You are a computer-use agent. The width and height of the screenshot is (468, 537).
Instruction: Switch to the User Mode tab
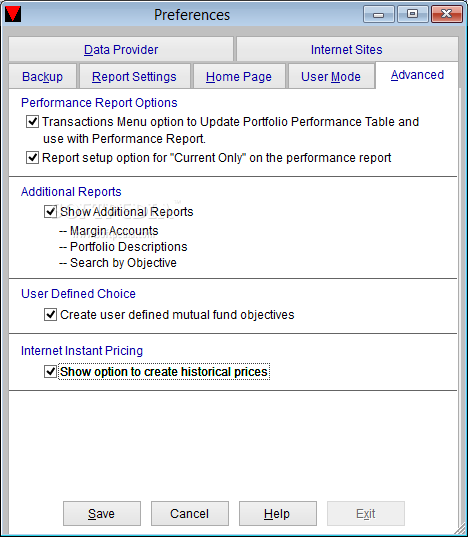331,76
